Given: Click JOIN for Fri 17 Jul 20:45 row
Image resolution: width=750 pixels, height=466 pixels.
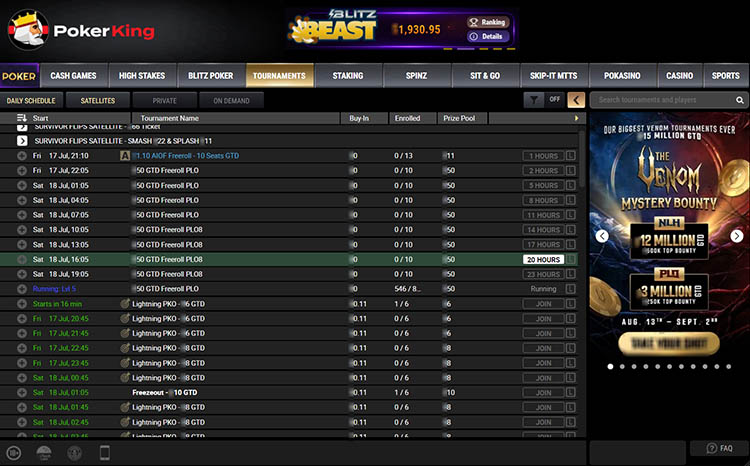Looking at the screenshot, I should (543, 319).
